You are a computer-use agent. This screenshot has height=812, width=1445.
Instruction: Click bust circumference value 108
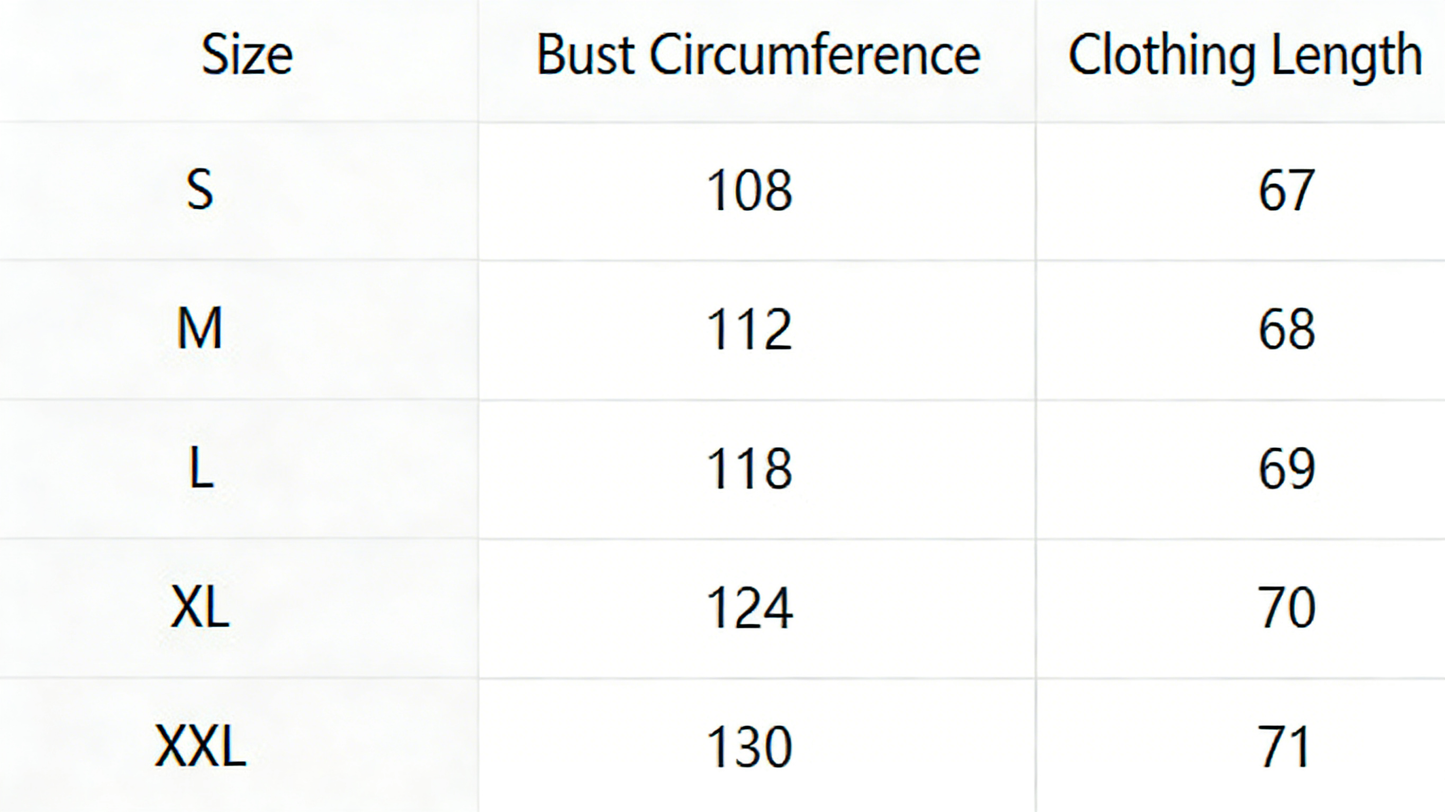749,190
